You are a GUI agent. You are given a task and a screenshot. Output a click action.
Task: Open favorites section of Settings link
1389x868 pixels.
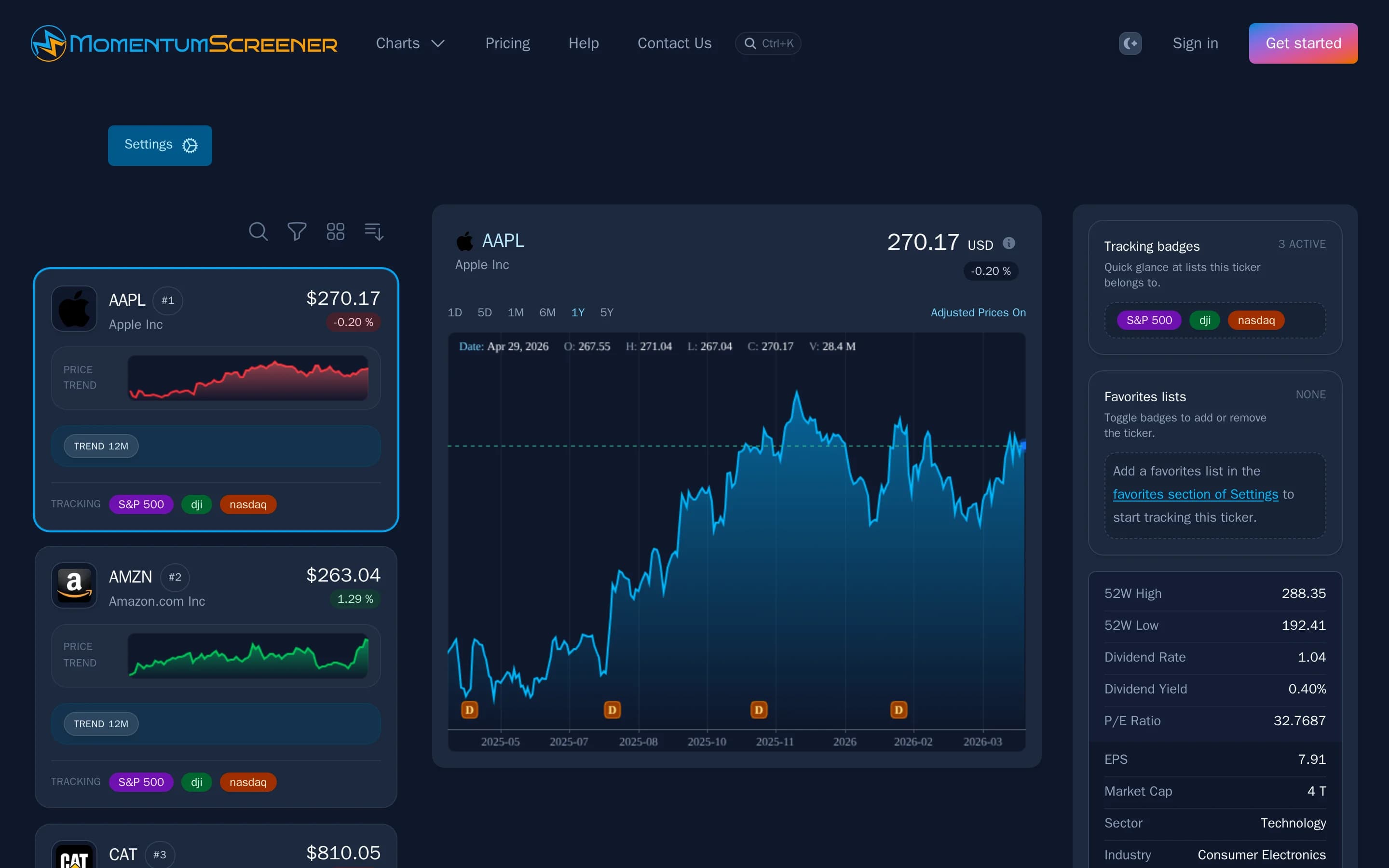(1195, 494)
